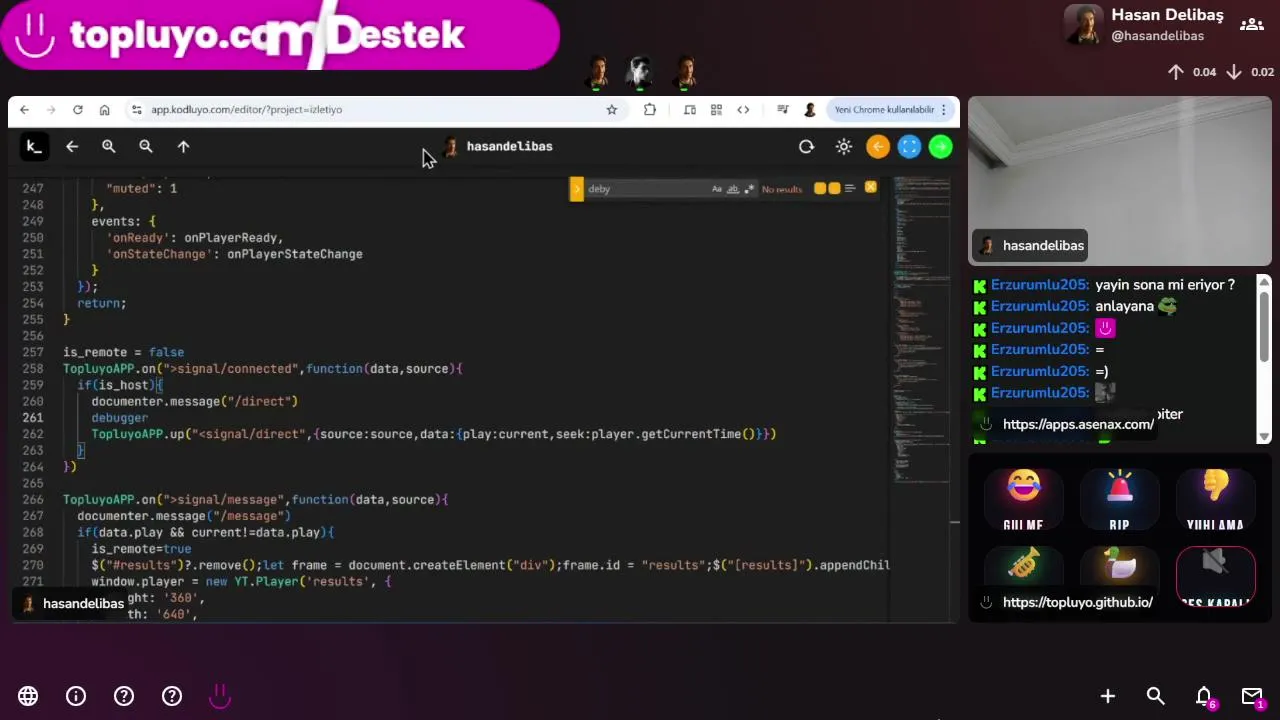The image size is (1280, 720).
Task: Toggle find in selection icon
Action: tap(850, 189)
